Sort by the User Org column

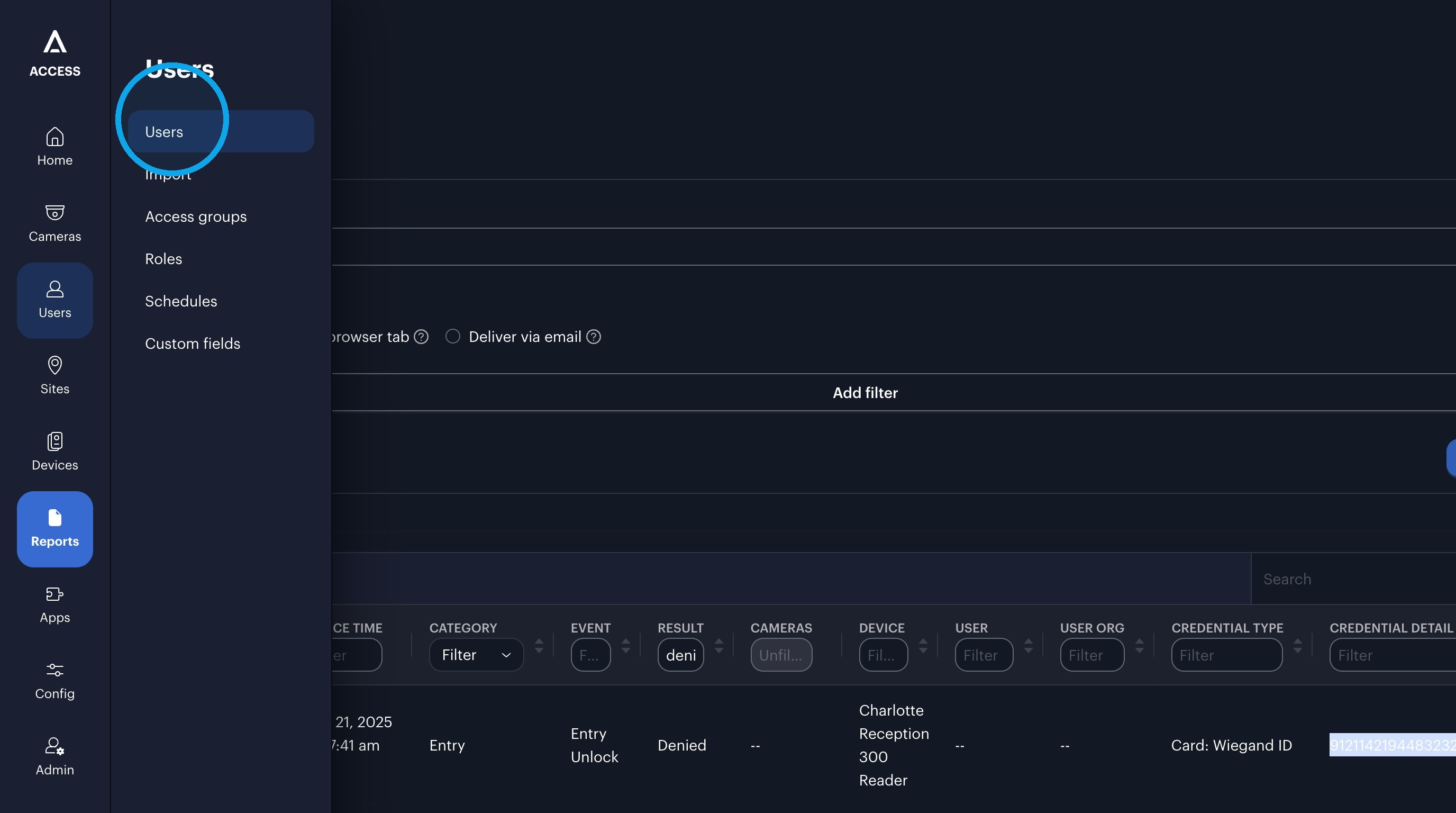[x=1140, y=646]
